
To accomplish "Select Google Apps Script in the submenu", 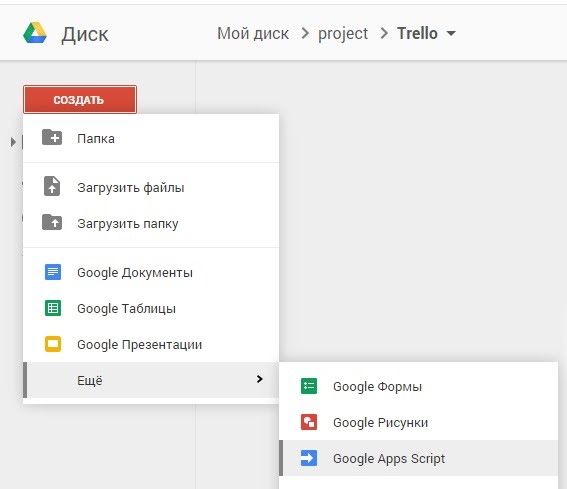I will pyautogui.click(x=419, y=458).
